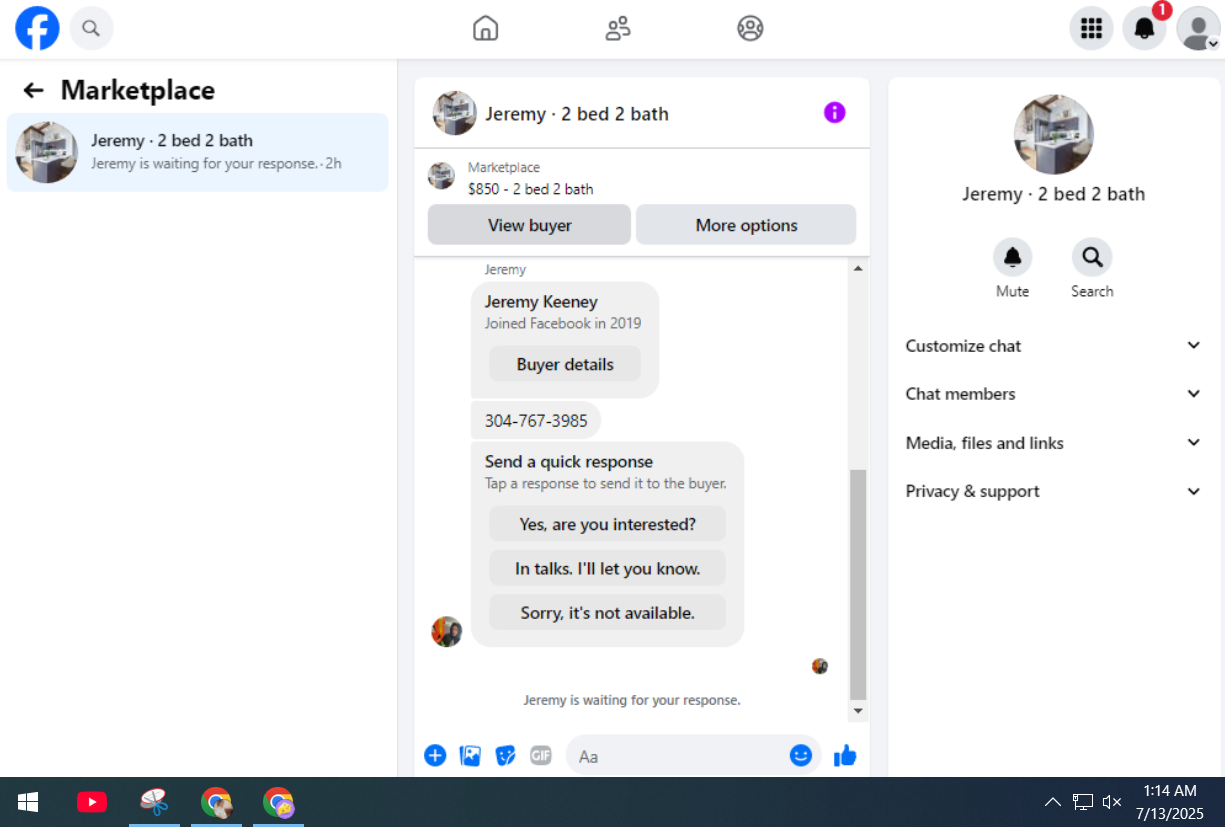This screenshot has width=1225, height=827.
Task: Expand Media, files and links section
Action: [1053, 443]
